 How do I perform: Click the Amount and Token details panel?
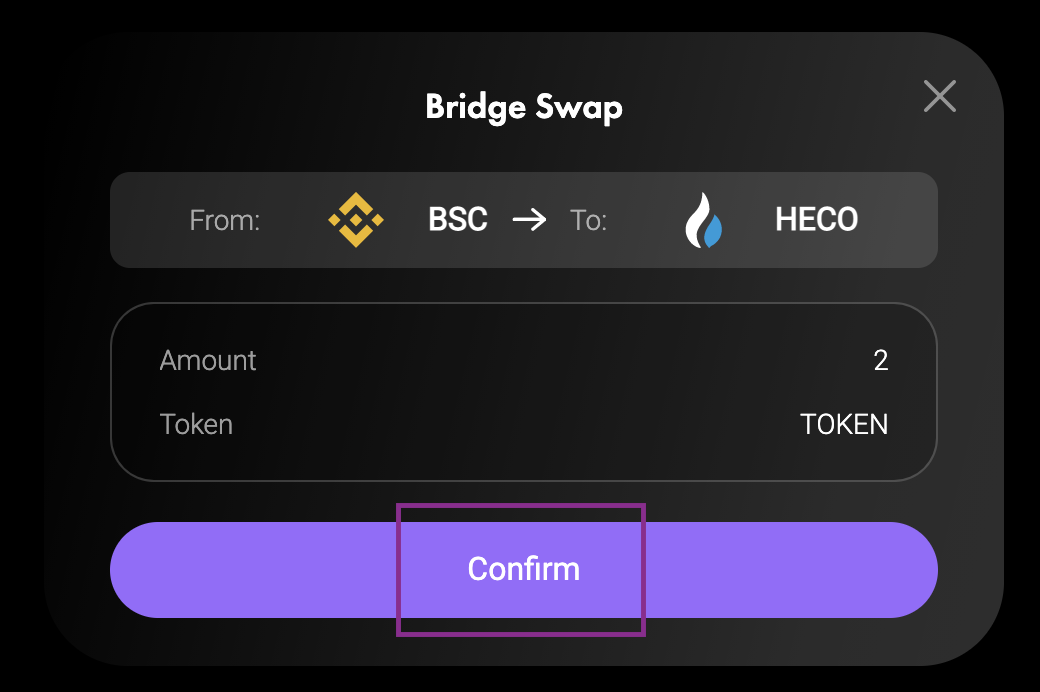[524, 392]
